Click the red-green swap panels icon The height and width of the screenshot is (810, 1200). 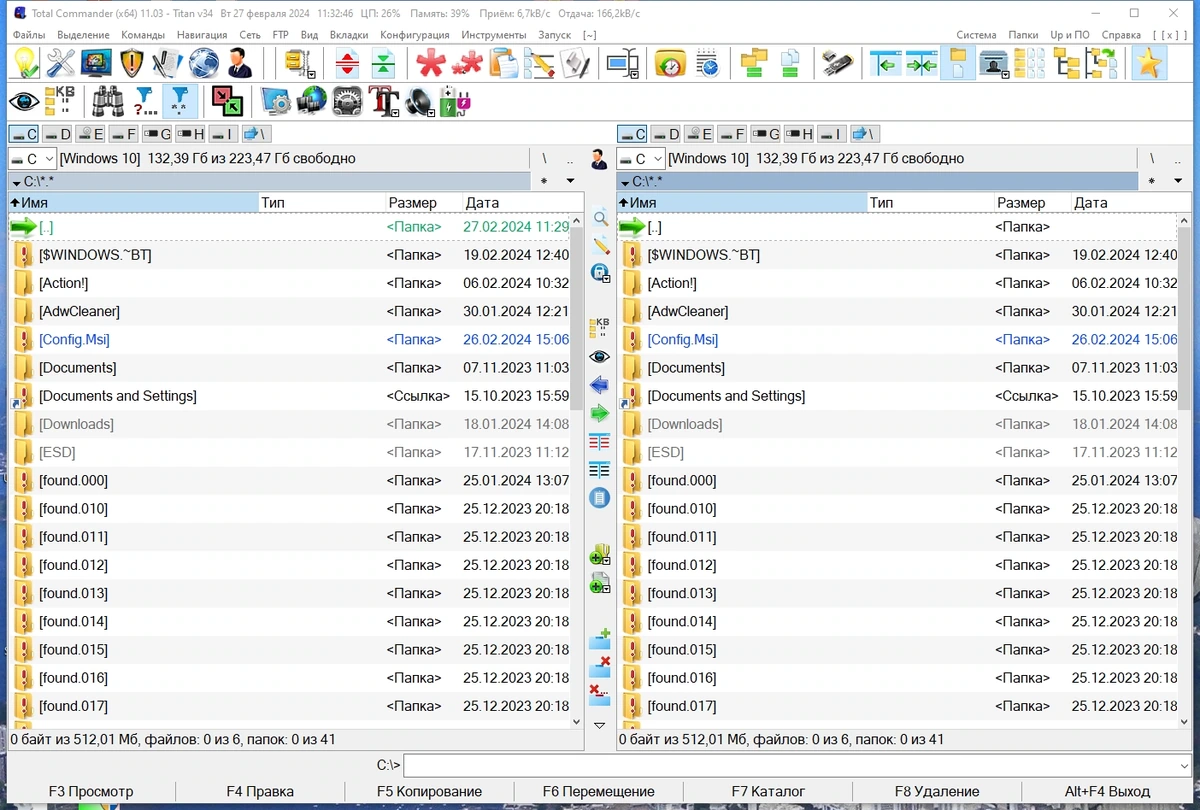click(228, 101)
